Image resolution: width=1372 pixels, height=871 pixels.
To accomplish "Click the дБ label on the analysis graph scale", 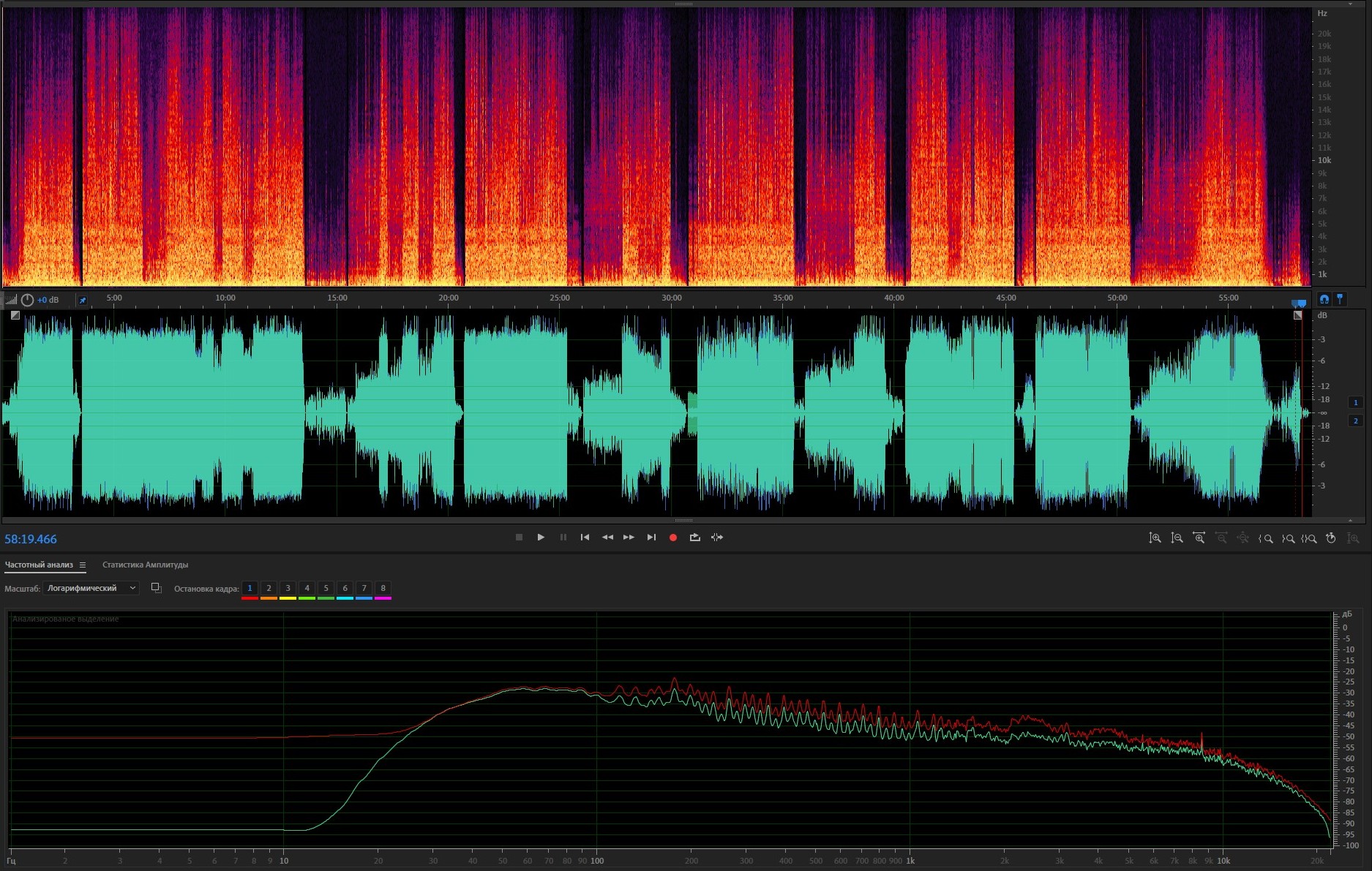I will 1347,614.
